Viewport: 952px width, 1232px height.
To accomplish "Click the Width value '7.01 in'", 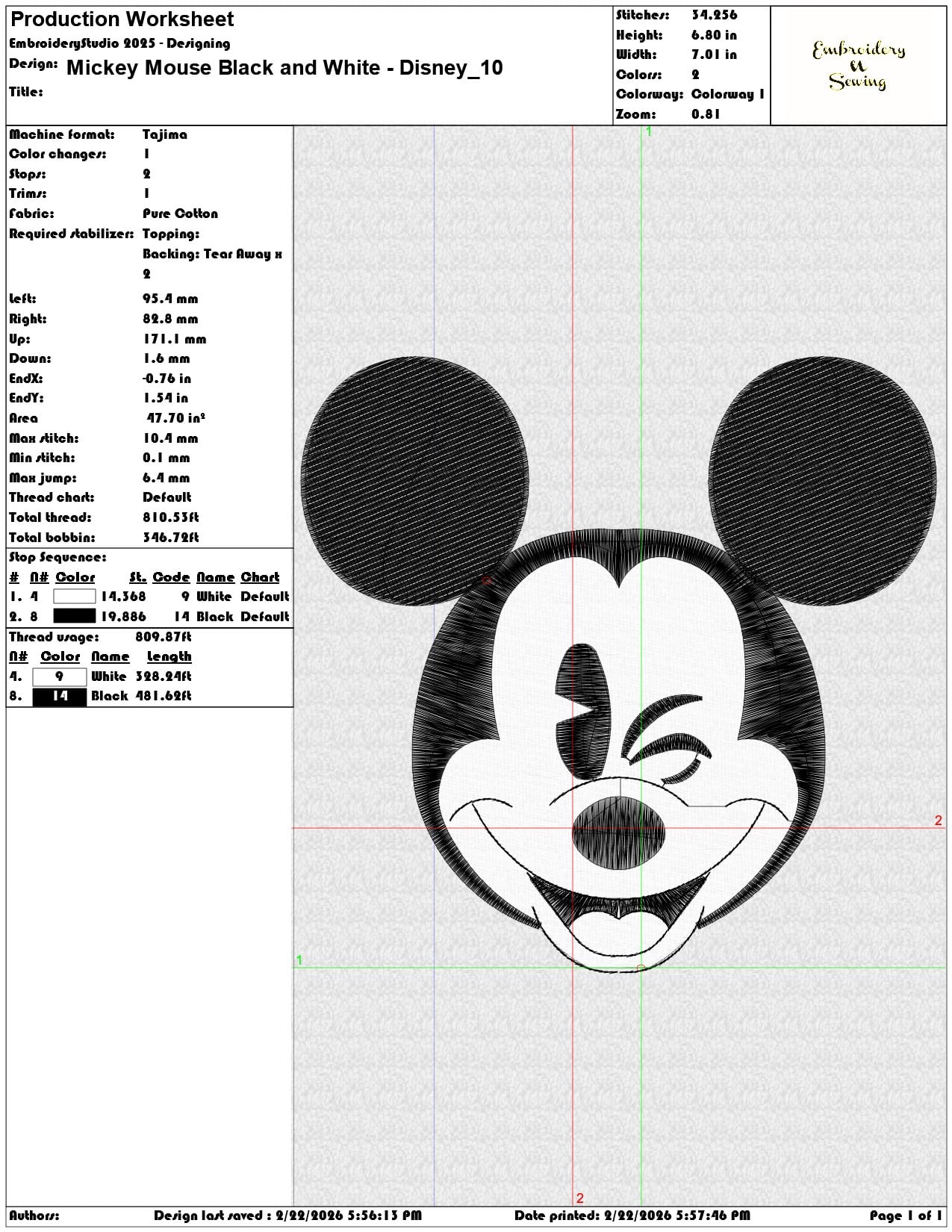I will coord(714,55).
